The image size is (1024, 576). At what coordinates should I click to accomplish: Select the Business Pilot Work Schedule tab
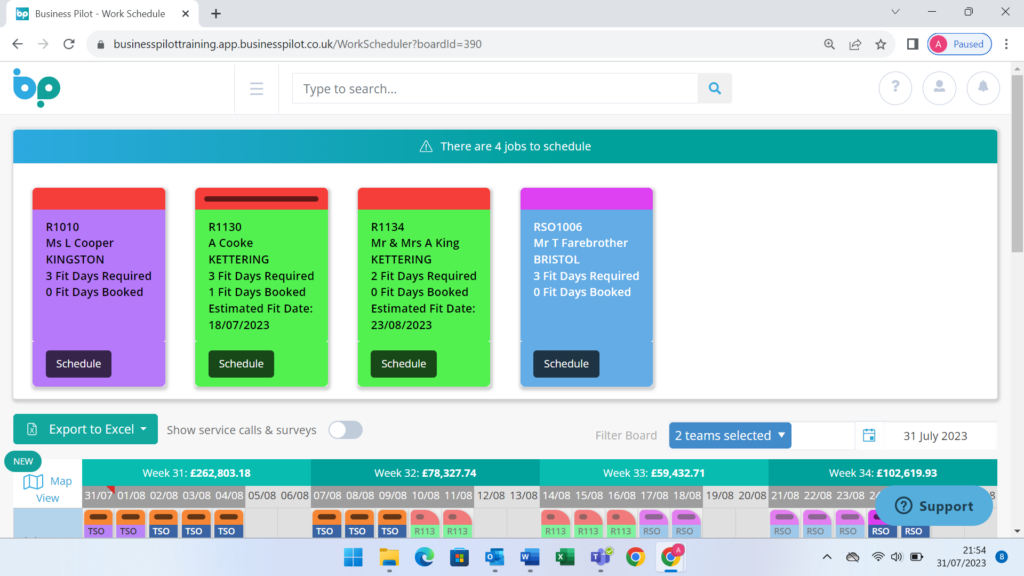[100, 14]
